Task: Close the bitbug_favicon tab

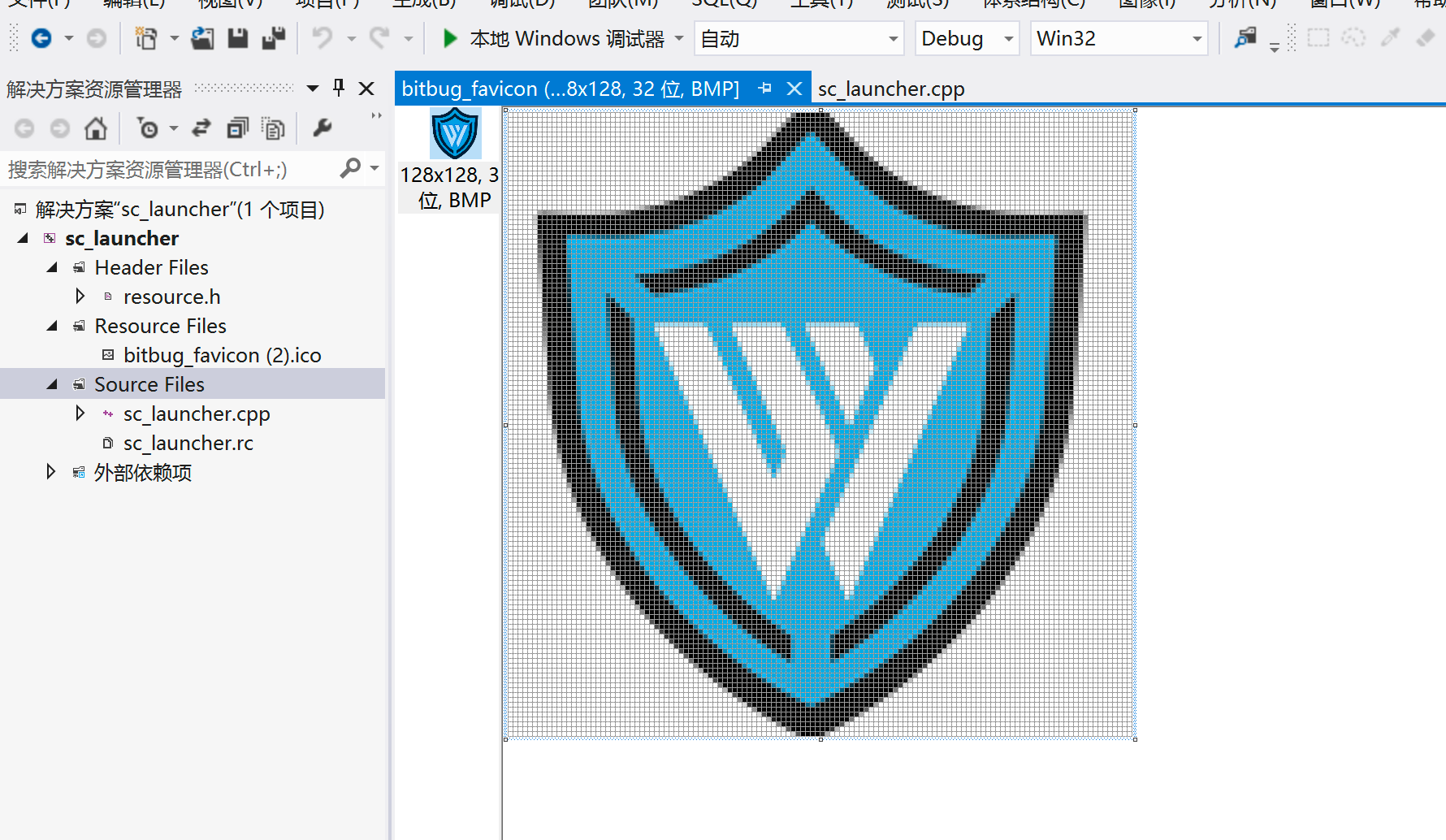Action: (794, 89)
